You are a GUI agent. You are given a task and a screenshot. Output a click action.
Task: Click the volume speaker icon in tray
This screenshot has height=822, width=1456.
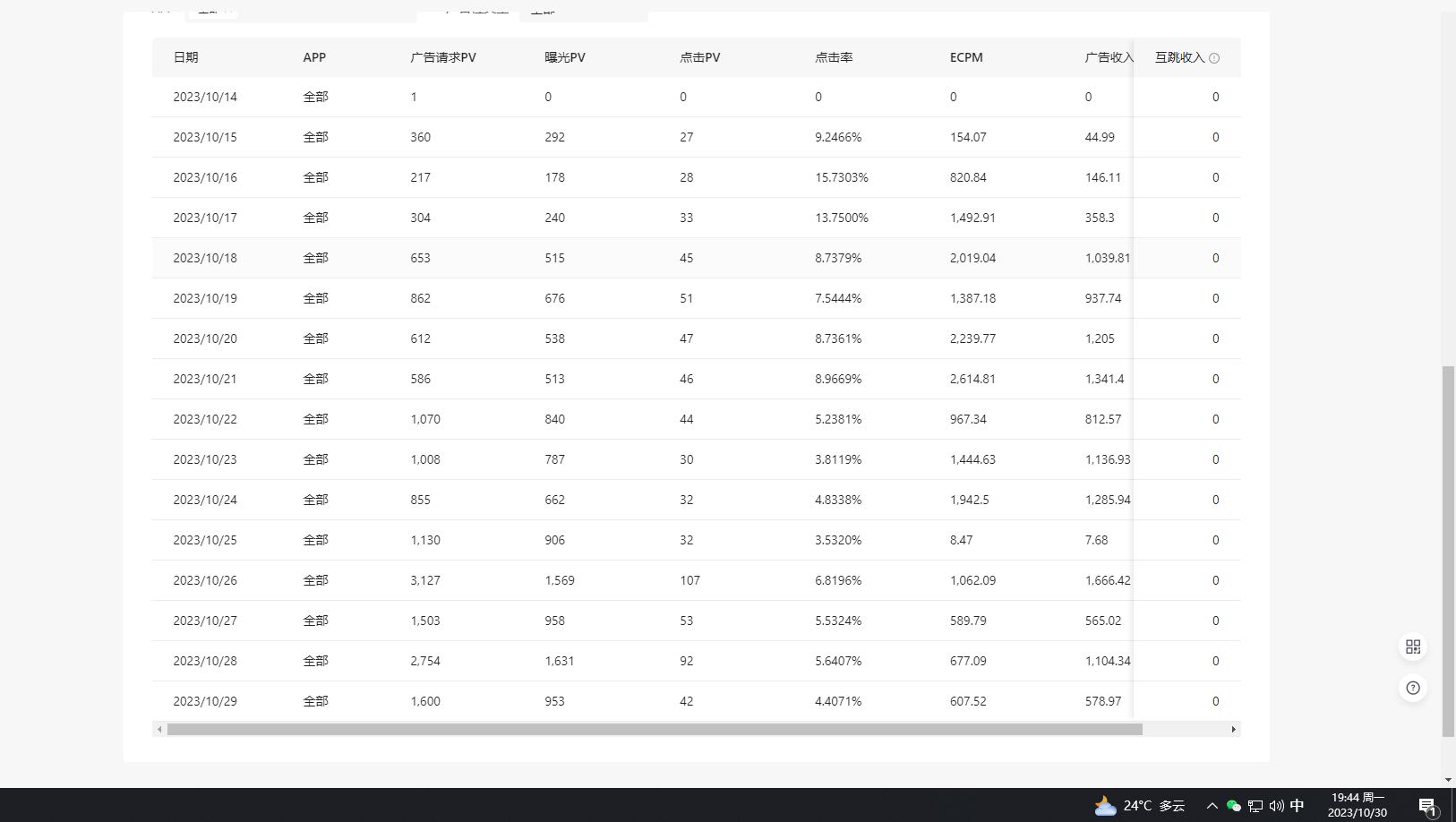click(x=1276, y=806)
